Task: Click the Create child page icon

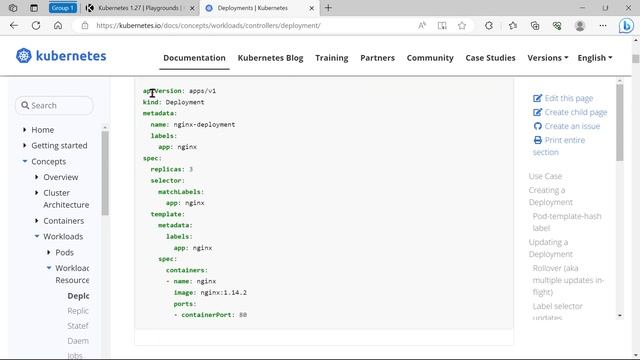Action: tap(537, 112)
